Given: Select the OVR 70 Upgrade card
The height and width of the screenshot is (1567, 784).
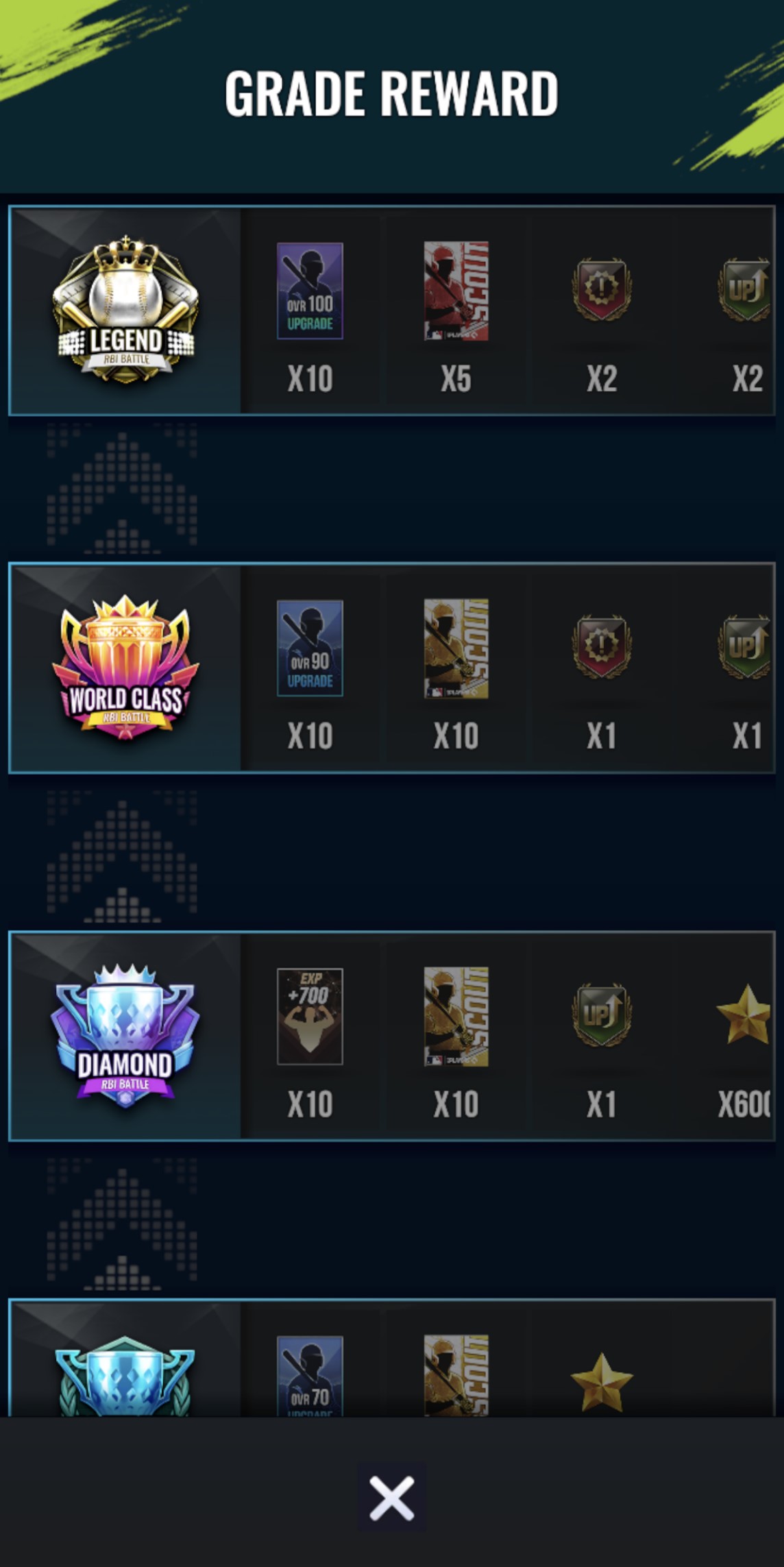Looking at the screenshot, I should point(310,1376).
